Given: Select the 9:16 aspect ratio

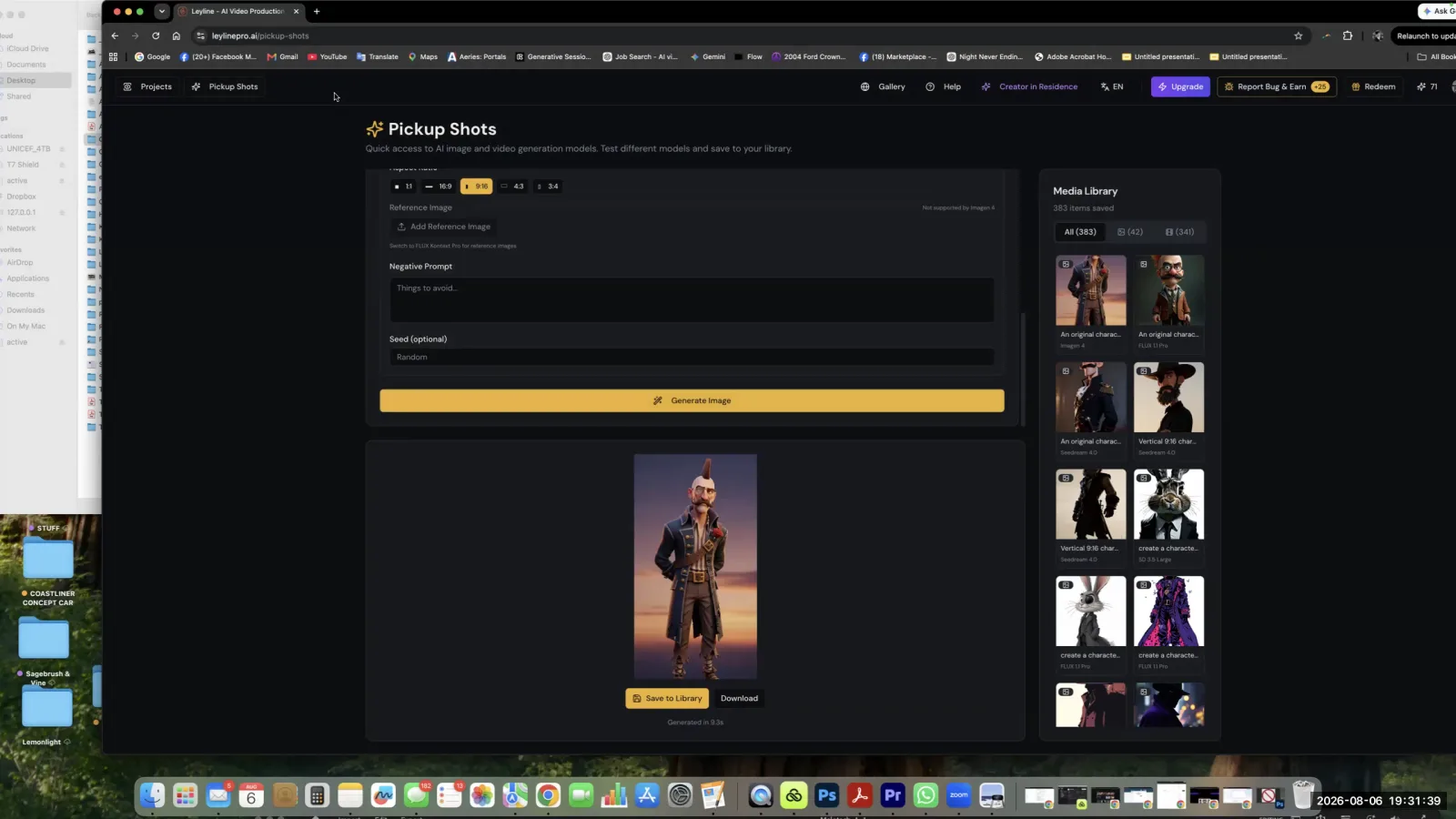Looking at the screenshot, I should click(476, 187).
